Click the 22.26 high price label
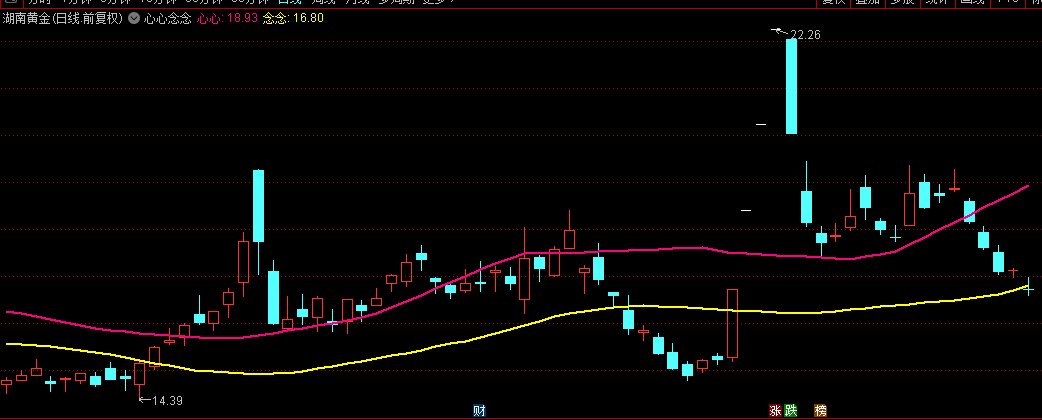This screenshot has width=1042, height=420. pyautogui.click(x=805, y=35)
